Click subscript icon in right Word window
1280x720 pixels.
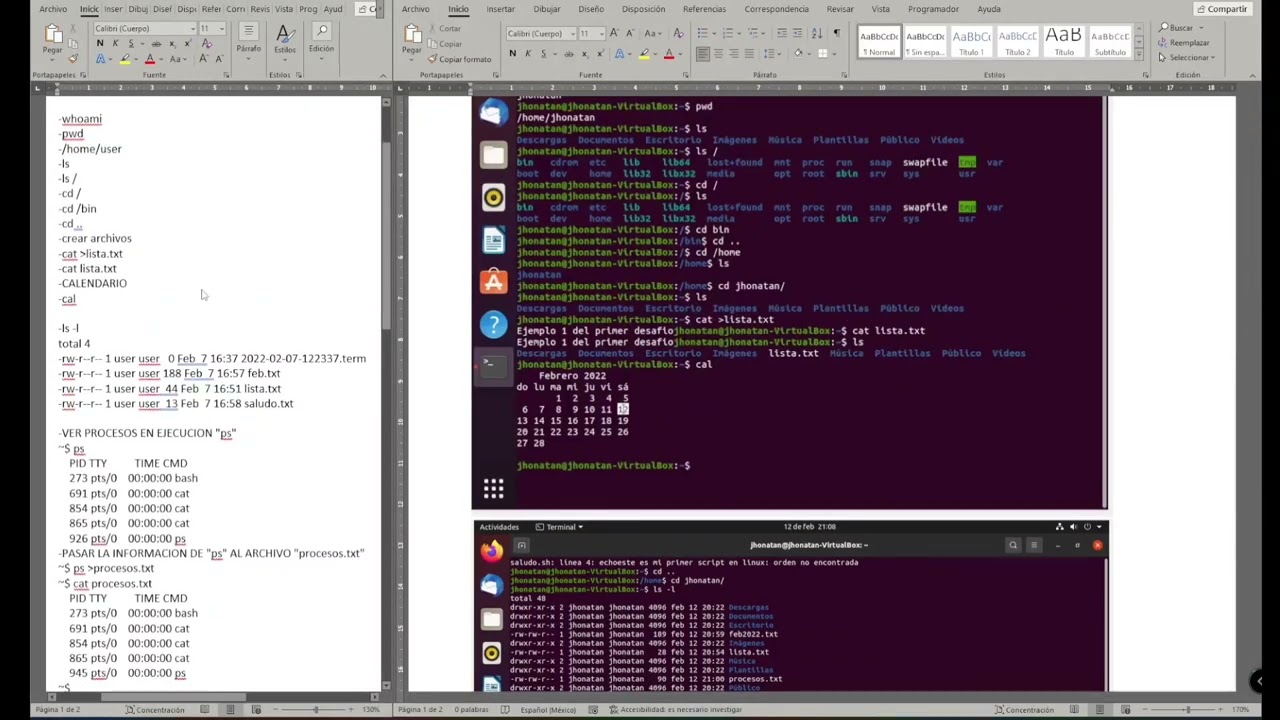[x=585, y=54]
